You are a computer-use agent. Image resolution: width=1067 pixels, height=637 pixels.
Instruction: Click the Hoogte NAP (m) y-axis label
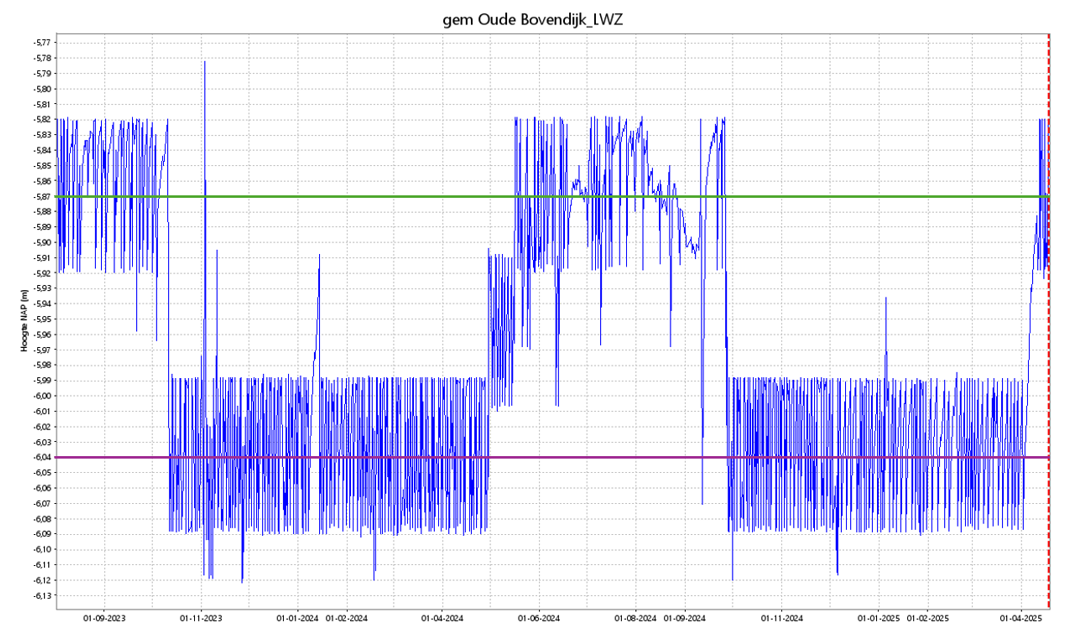pos(21,319)
